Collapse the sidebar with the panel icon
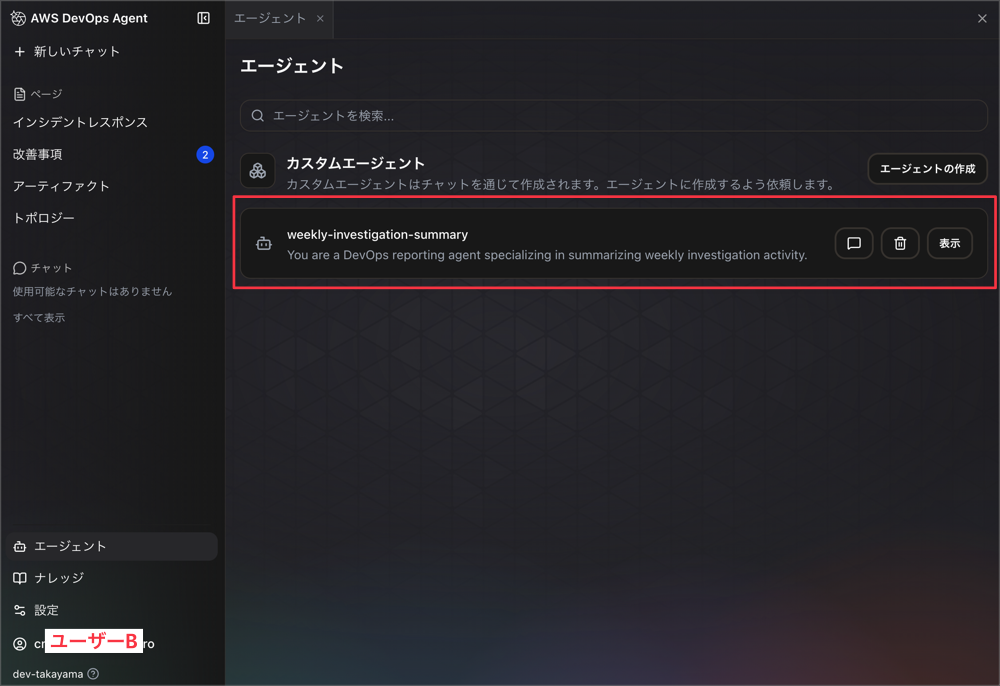Screen dimensions: 1000x686 pyautogui.click(x=203, y=18)
